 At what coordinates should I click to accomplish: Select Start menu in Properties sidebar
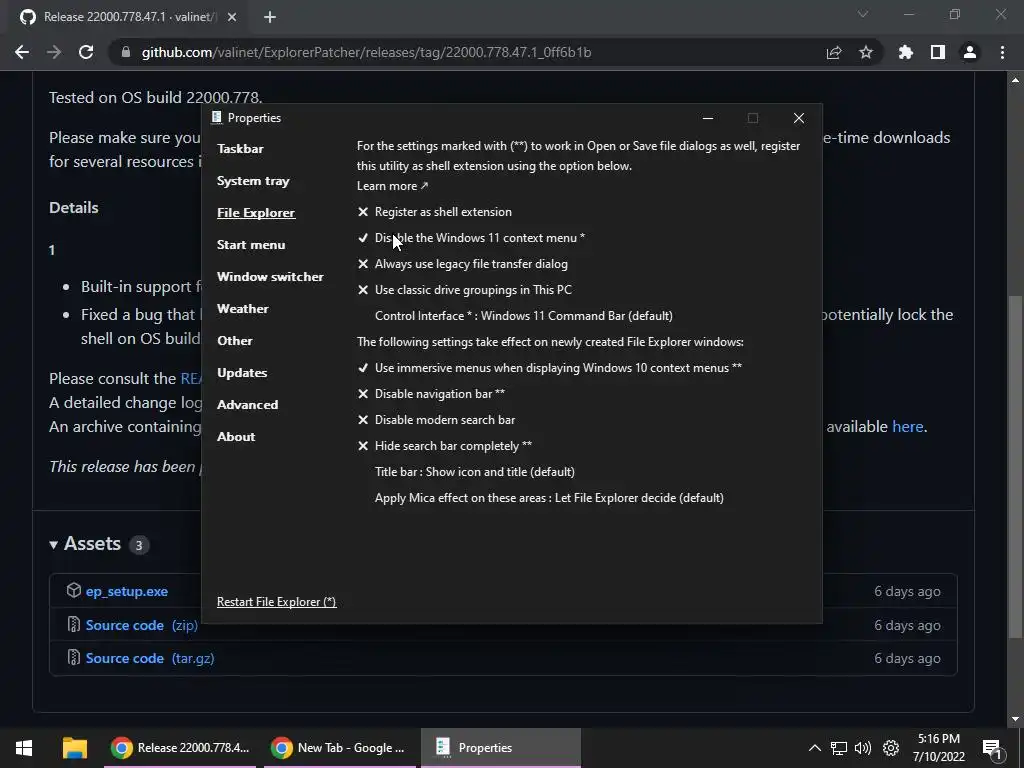pos(251,245)
